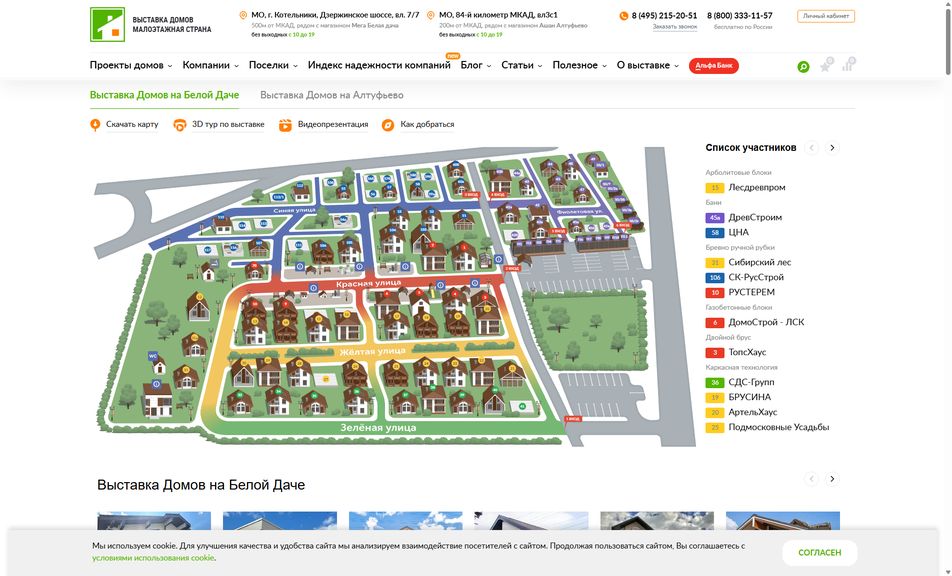
Task: Open Индекс надежности компаний menu item
Action: [379, 65]
